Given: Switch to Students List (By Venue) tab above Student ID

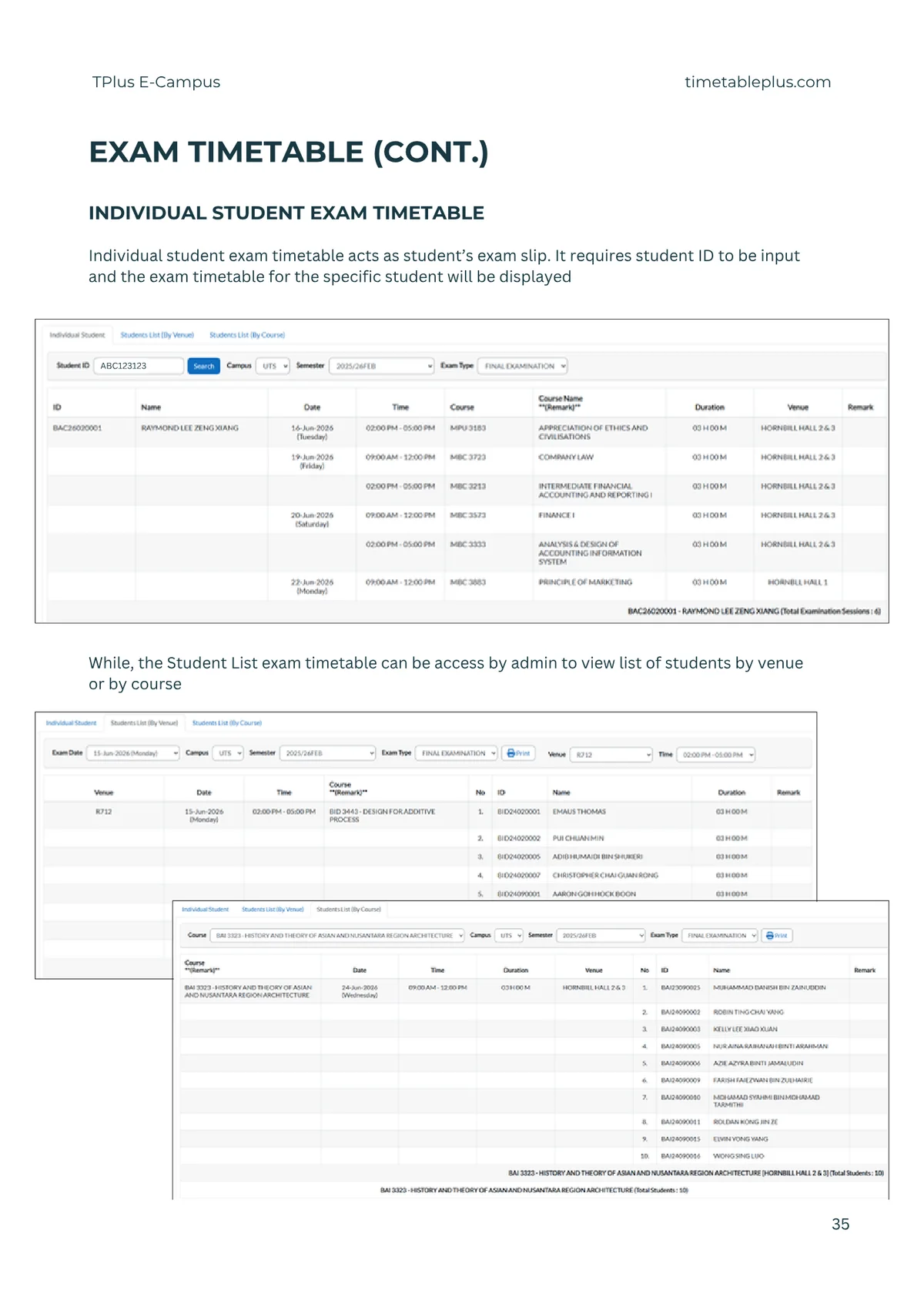Looking at the screenshot, I should point(157,335).
